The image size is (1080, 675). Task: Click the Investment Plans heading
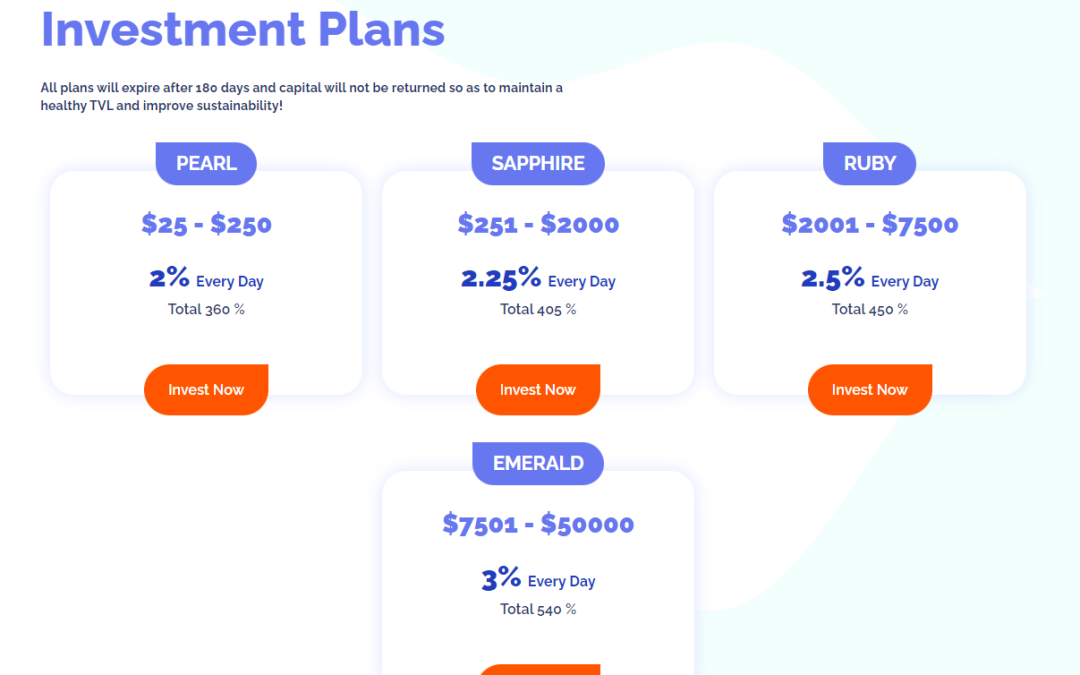pyautogui.click(x=243, y=30)
